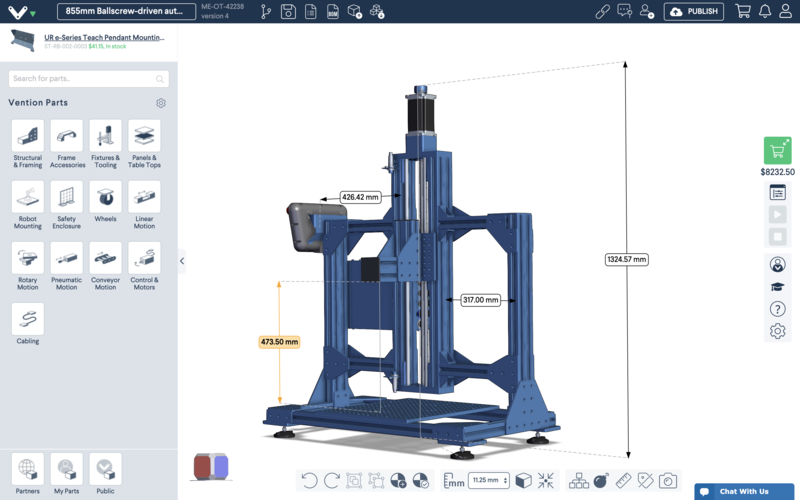Open the design summary list panel icon

778,192
